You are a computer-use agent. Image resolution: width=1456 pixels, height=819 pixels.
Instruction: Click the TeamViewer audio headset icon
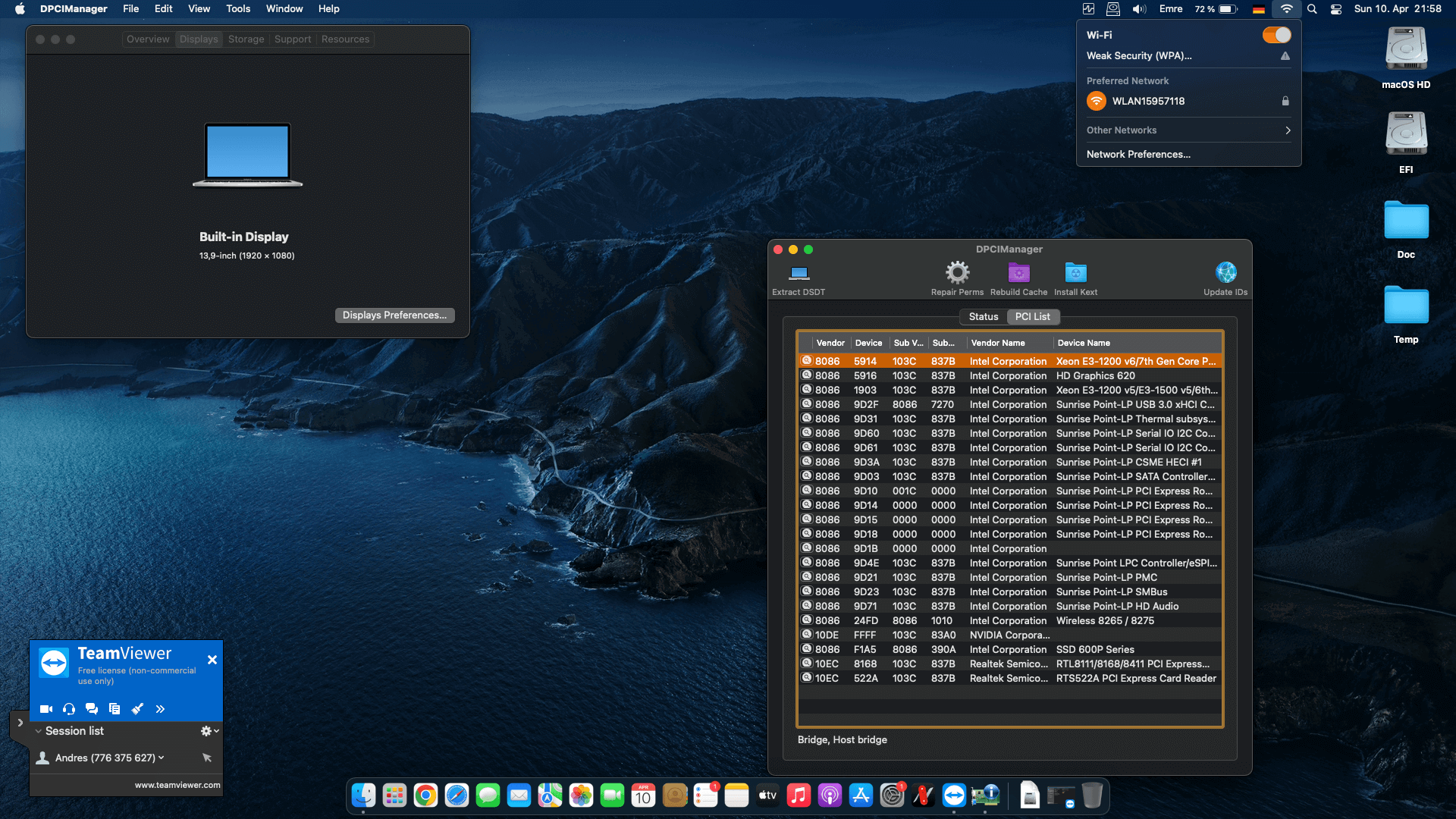tap(69, 708)
